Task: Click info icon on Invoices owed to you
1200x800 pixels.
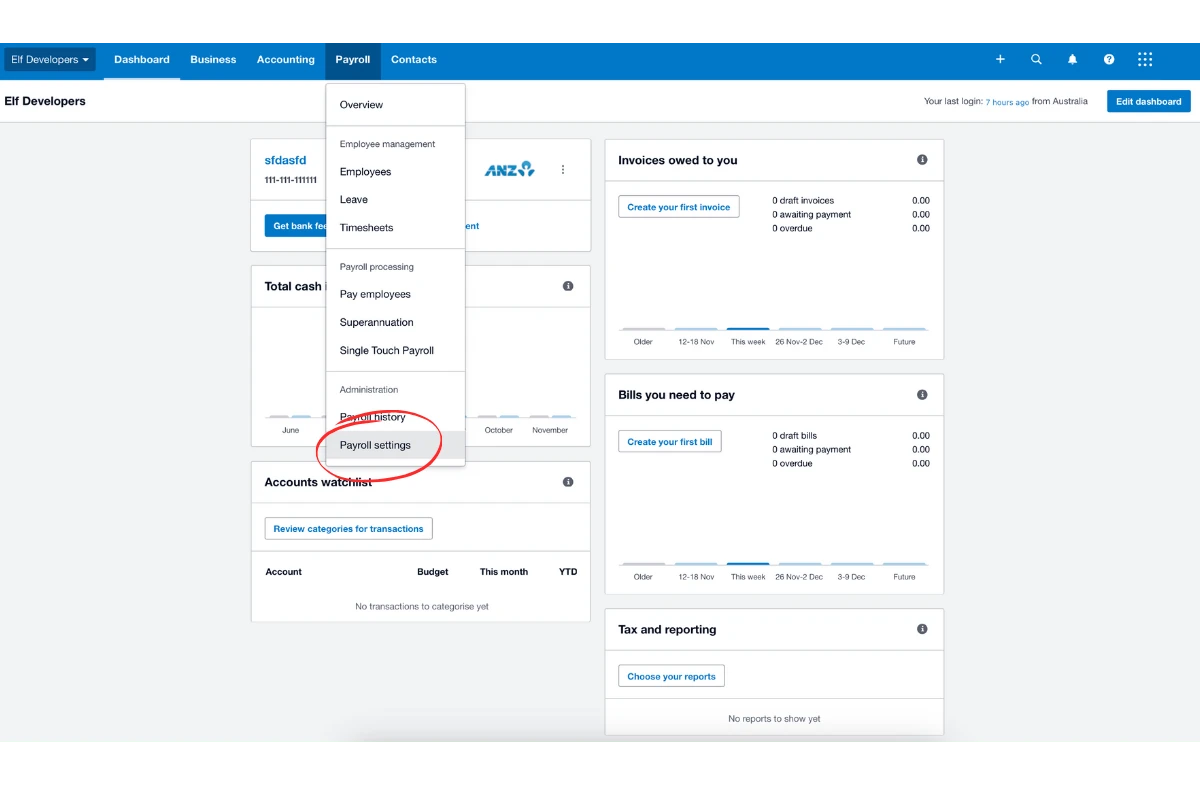Action: click(922, 160)
